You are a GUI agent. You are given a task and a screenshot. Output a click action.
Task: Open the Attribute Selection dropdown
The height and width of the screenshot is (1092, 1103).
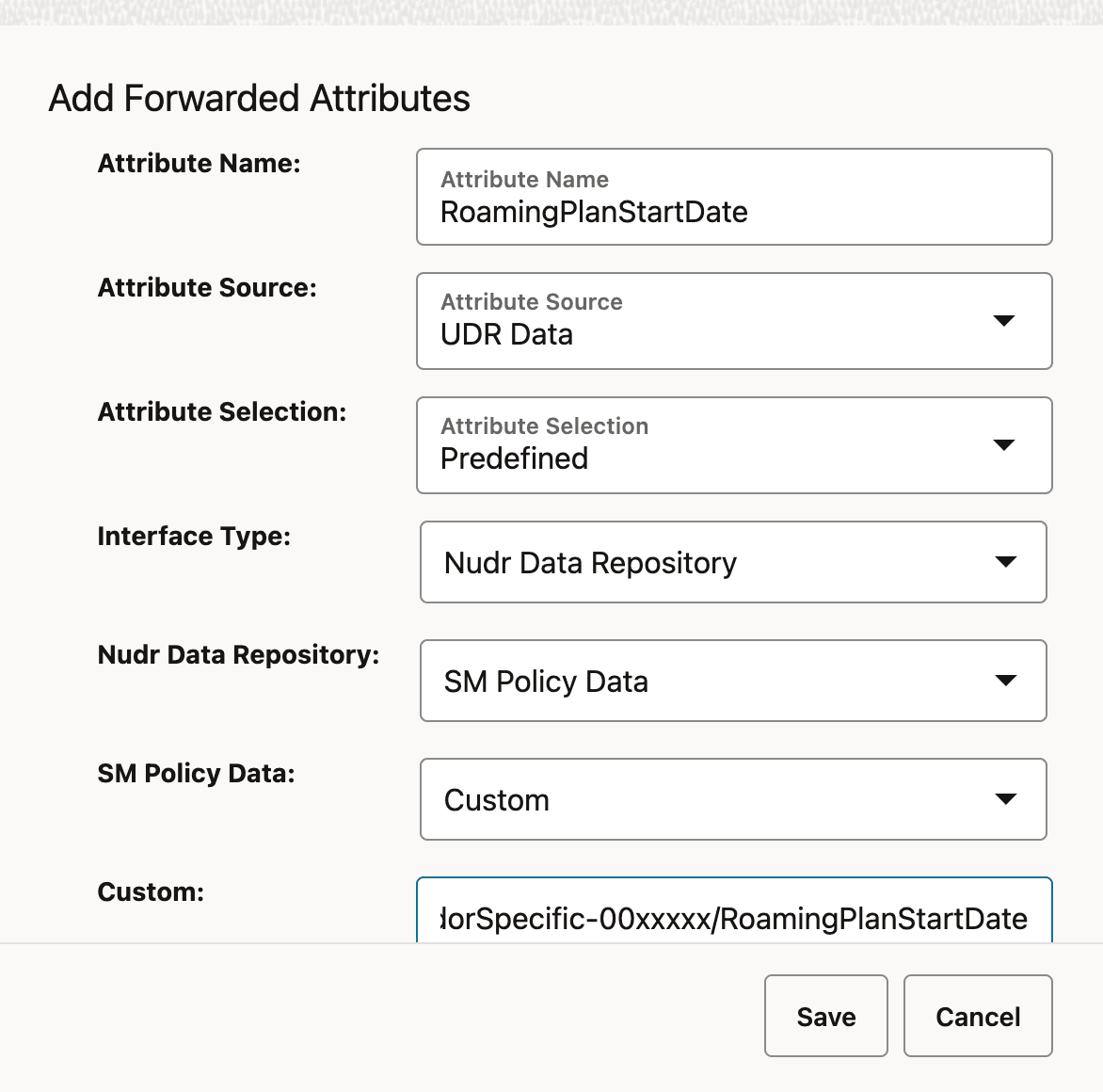click(x=734, y=445)
